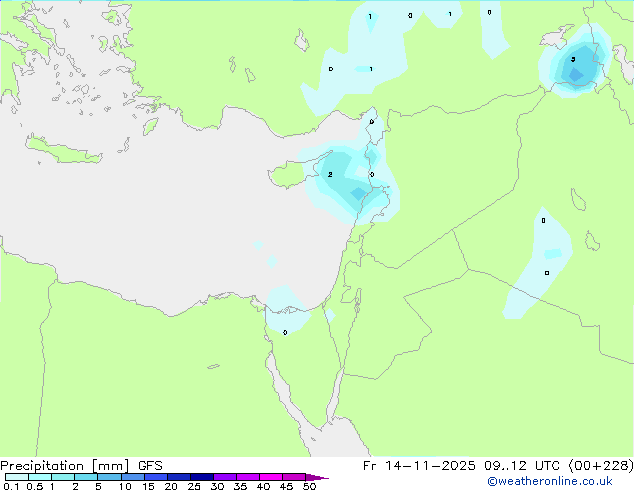
Task: Click the '5' rainfall value in the Caucasus patch
Action: tap(573, 59)
